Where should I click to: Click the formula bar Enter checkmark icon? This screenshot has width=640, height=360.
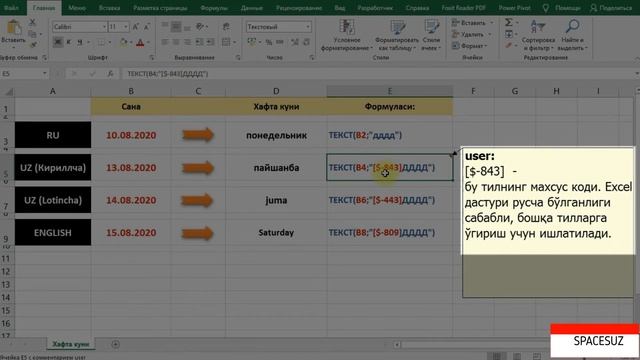tap(93, 73)
